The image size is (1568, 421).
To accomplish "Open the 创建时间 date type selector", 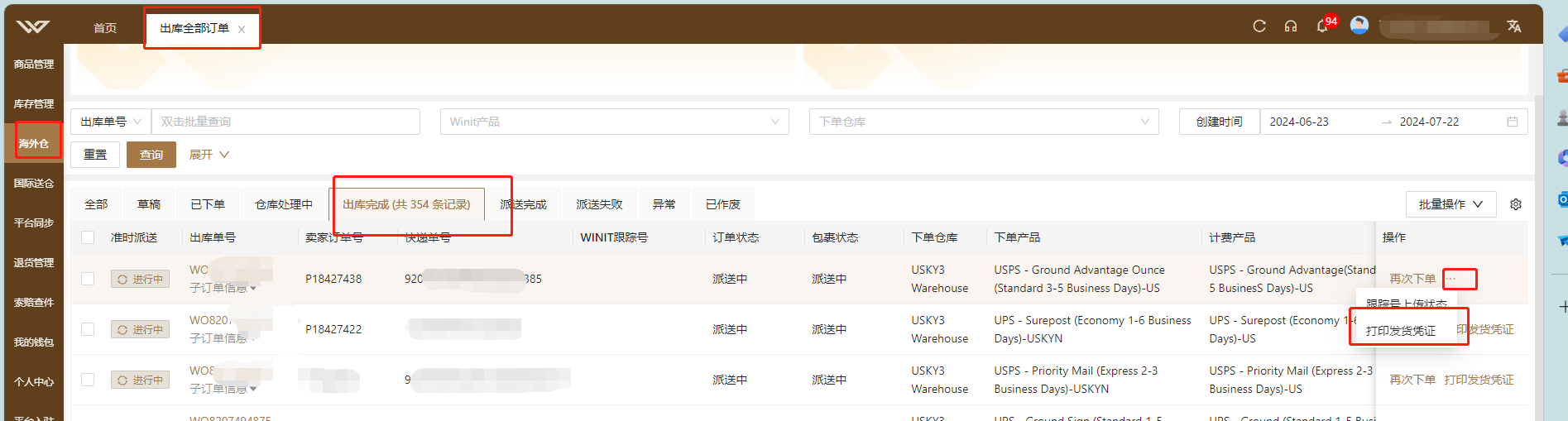I will point(1219,122).
